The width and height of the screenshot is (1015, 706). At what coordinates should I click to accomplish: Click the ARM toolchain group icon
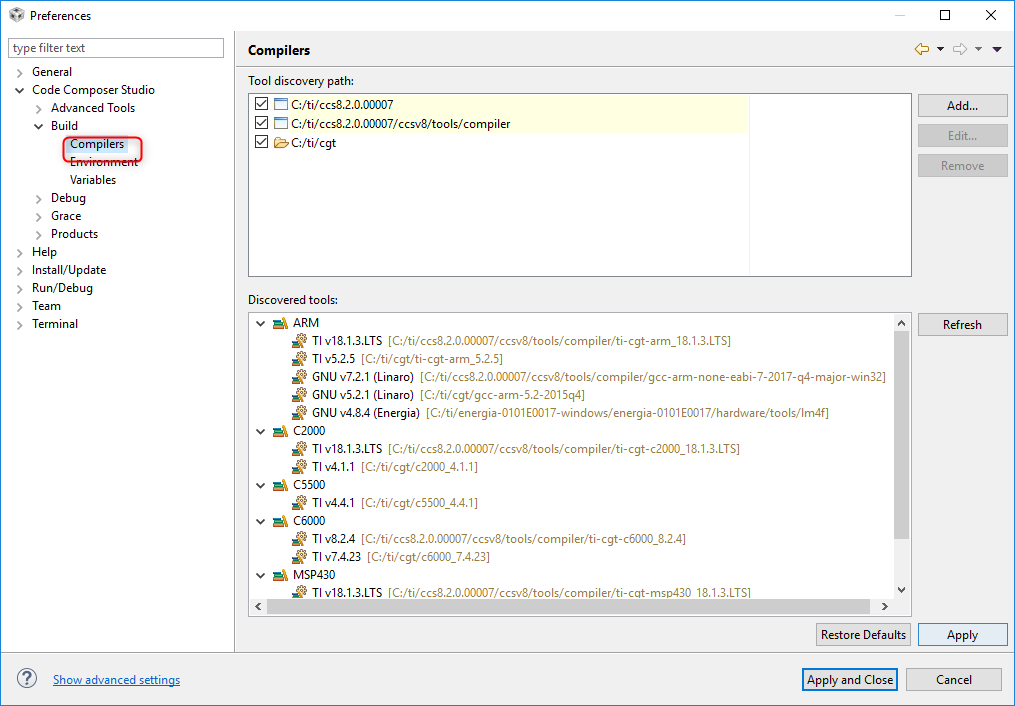(x=280, y=323)
